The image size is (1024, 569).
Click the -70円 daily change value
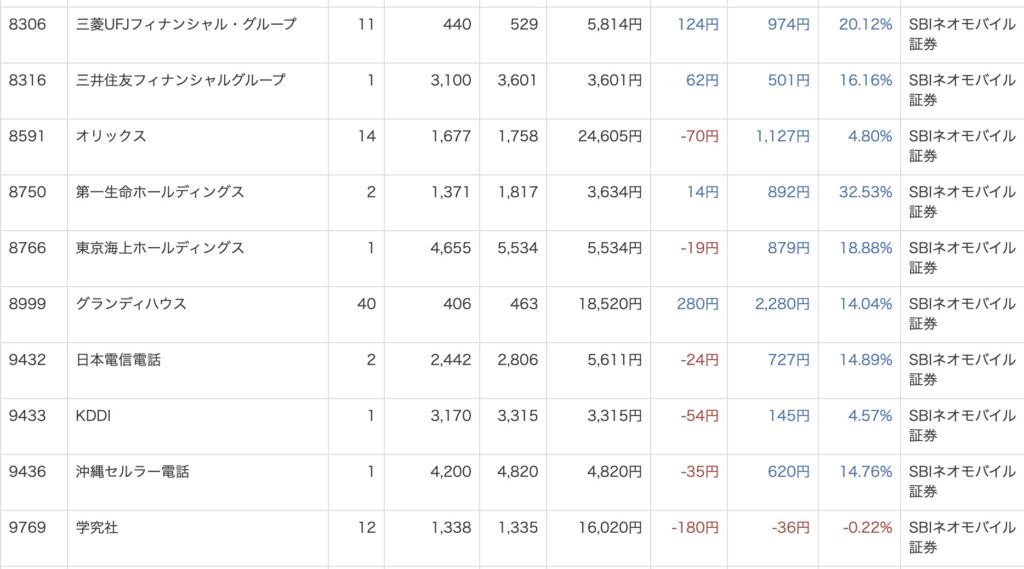(699, 136)
